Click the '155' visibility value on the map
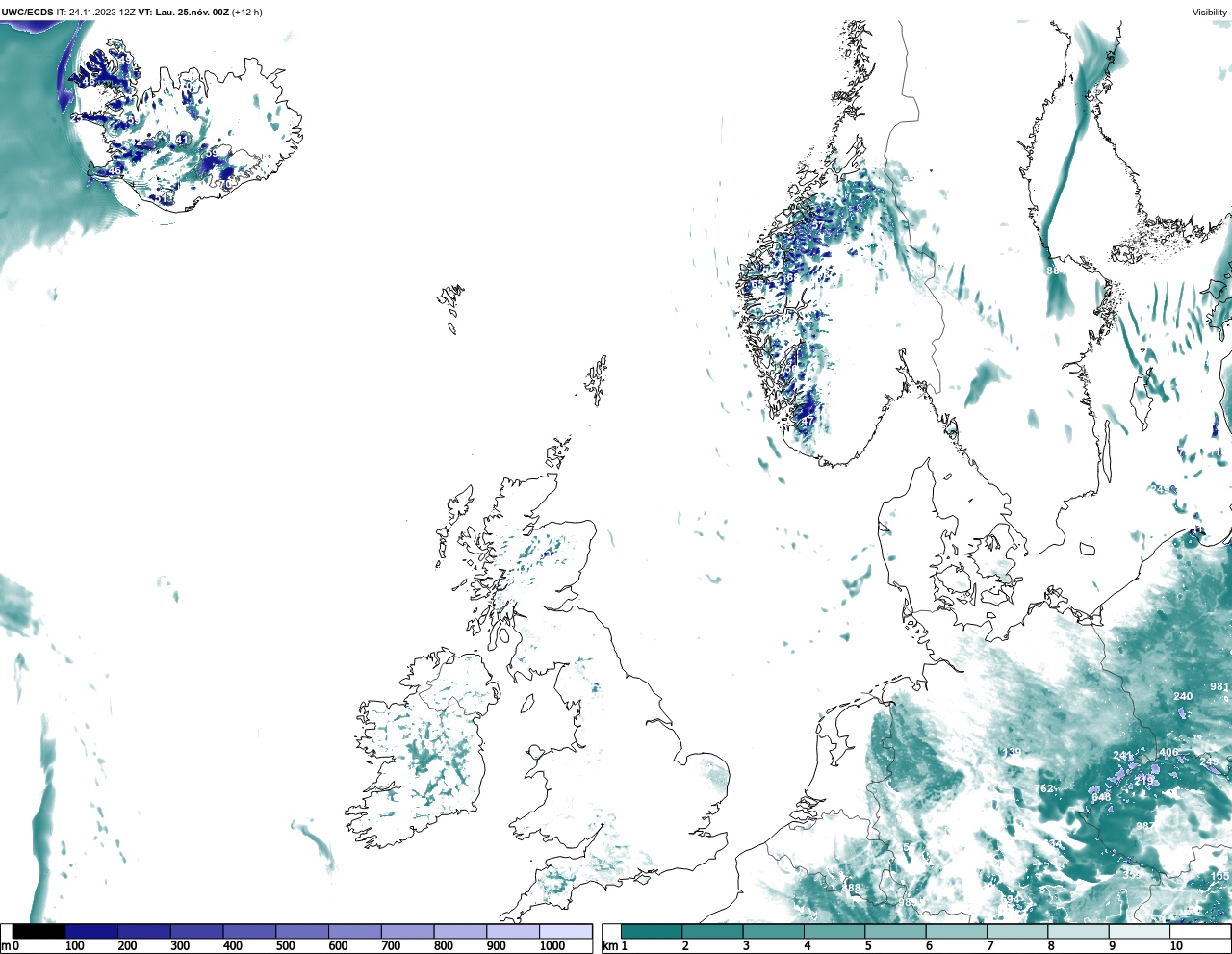 1220,876
